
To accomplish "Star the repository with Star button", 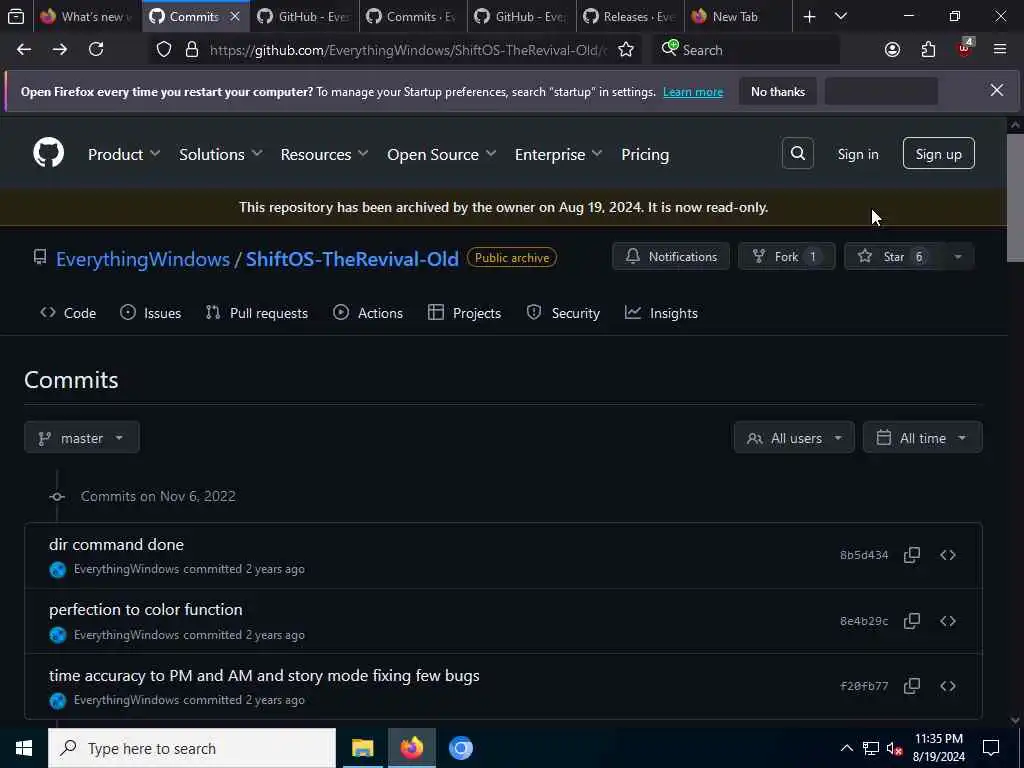I will click(893, 257).
